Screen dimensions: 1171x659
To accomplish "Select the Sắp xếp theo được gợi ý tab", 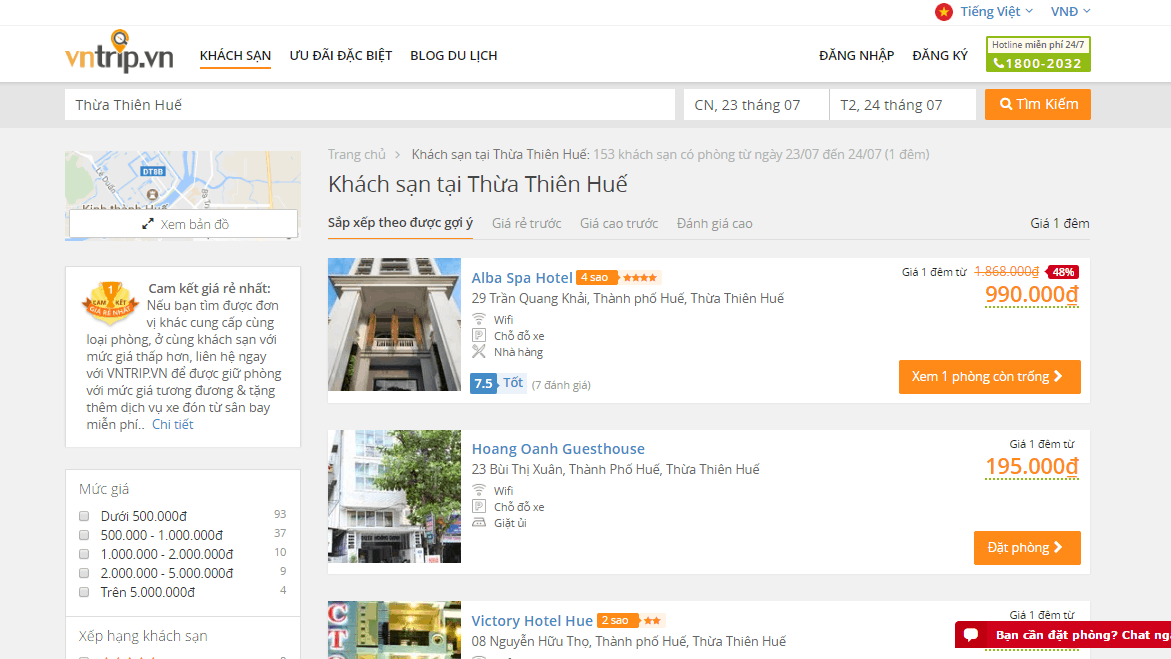I will (x=400, y=223).
